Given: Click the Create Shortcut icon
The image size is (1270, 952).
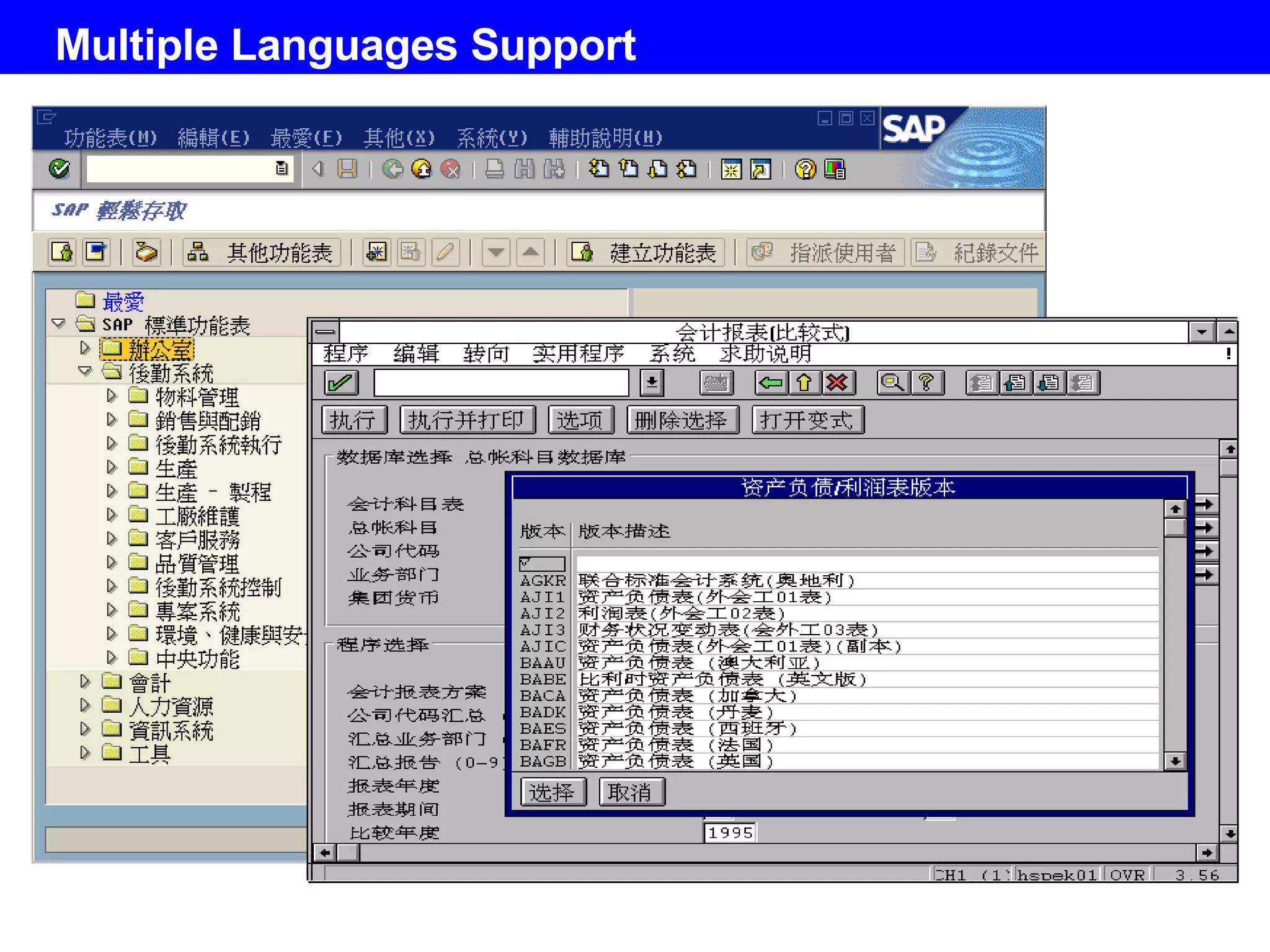Looking at the screenshot, I should [x=761, y=169].
